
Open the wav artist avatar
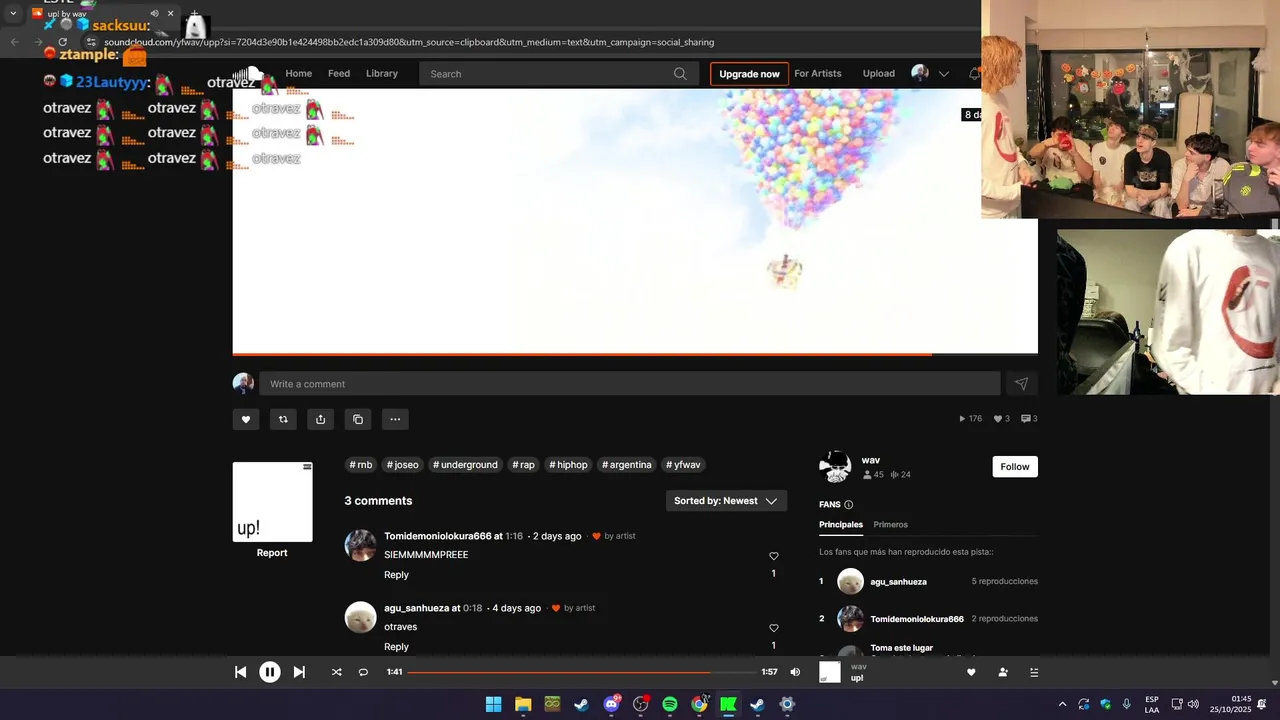pyautogui.click(x=835, y=466)
